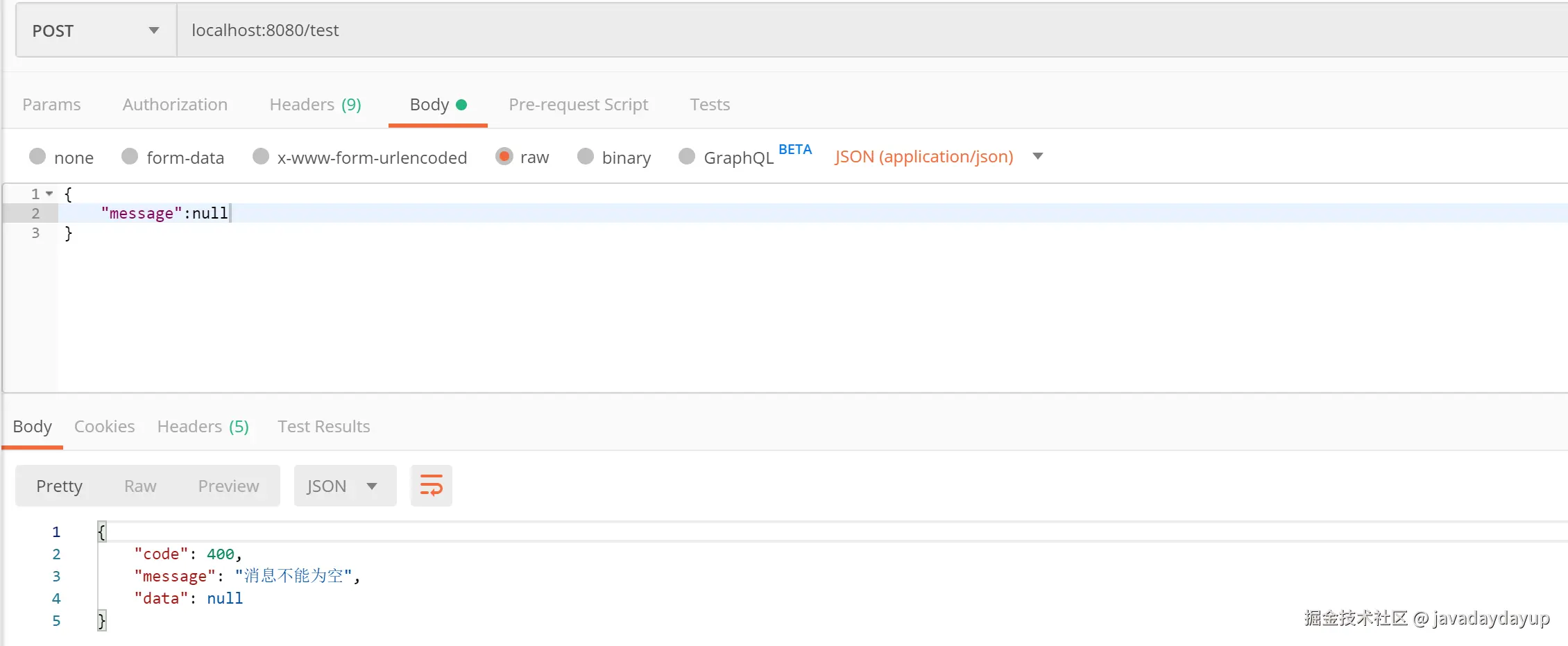This screenshot has height=646, width=1568.
Task: Choose x-www-form-urlencoded body type
Action: pyautogui.click(x=261, y=157)
